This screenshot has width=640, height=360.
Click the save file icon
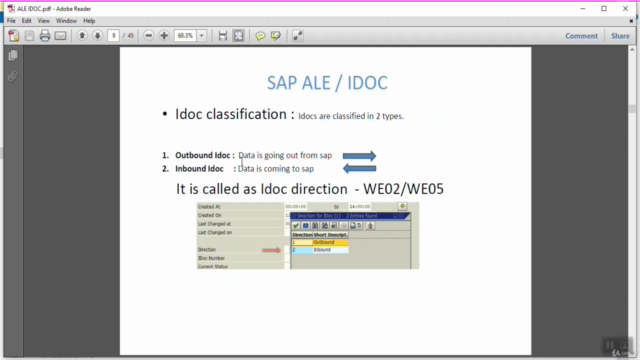29,36
